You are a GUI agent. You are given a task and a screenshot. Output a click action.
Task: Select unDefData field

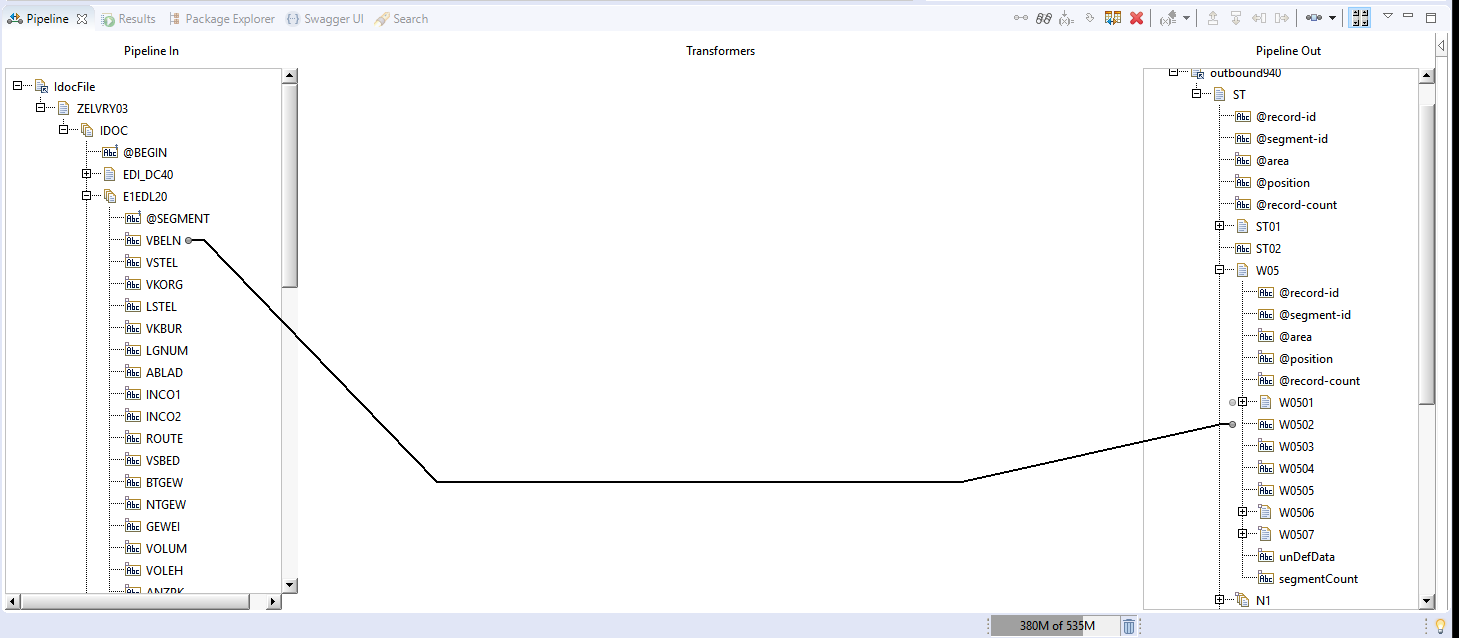click(x=1307, y=556)
